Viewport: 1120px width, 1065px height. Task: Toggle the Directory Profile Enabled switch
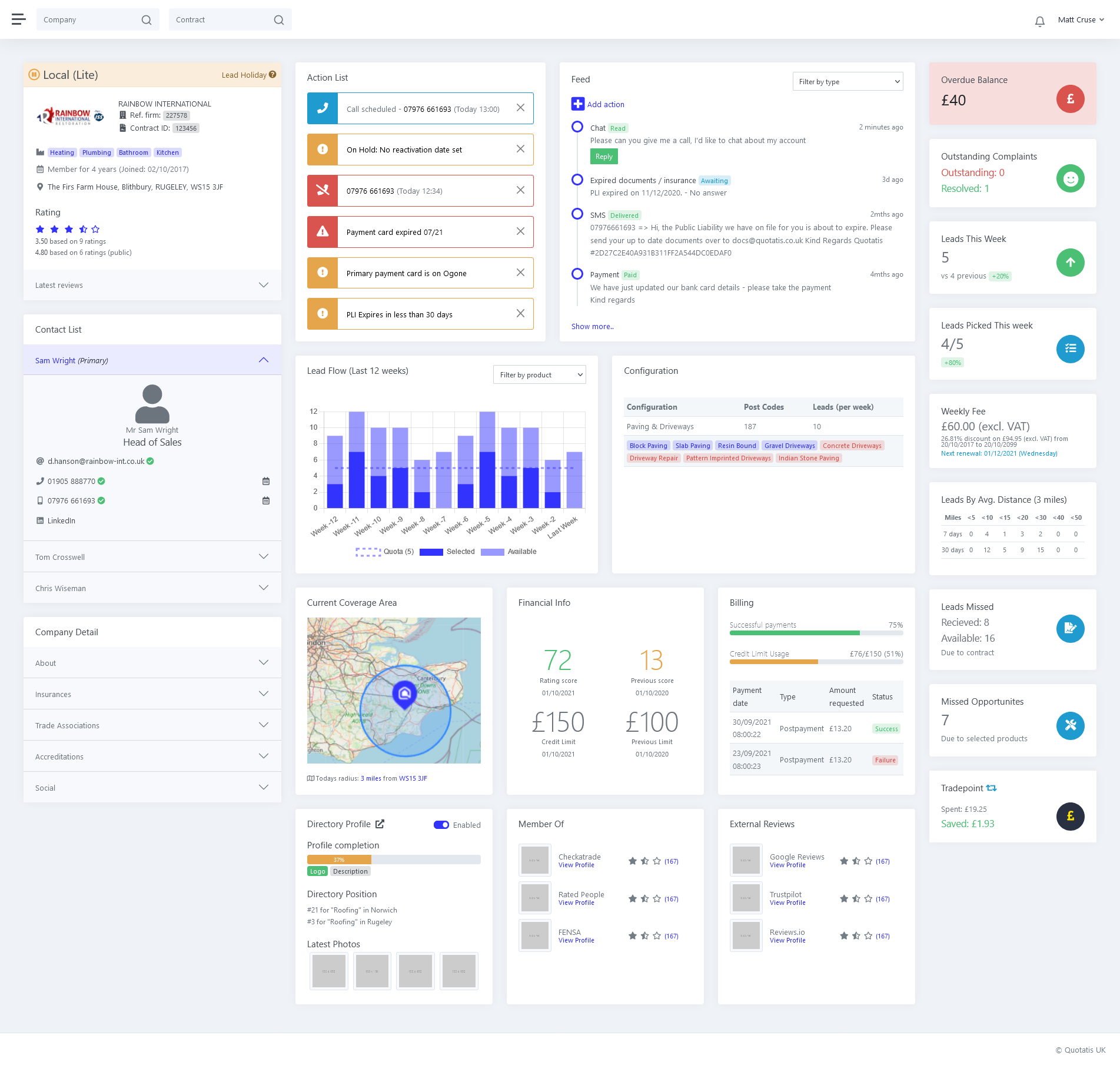coord(441,825)
